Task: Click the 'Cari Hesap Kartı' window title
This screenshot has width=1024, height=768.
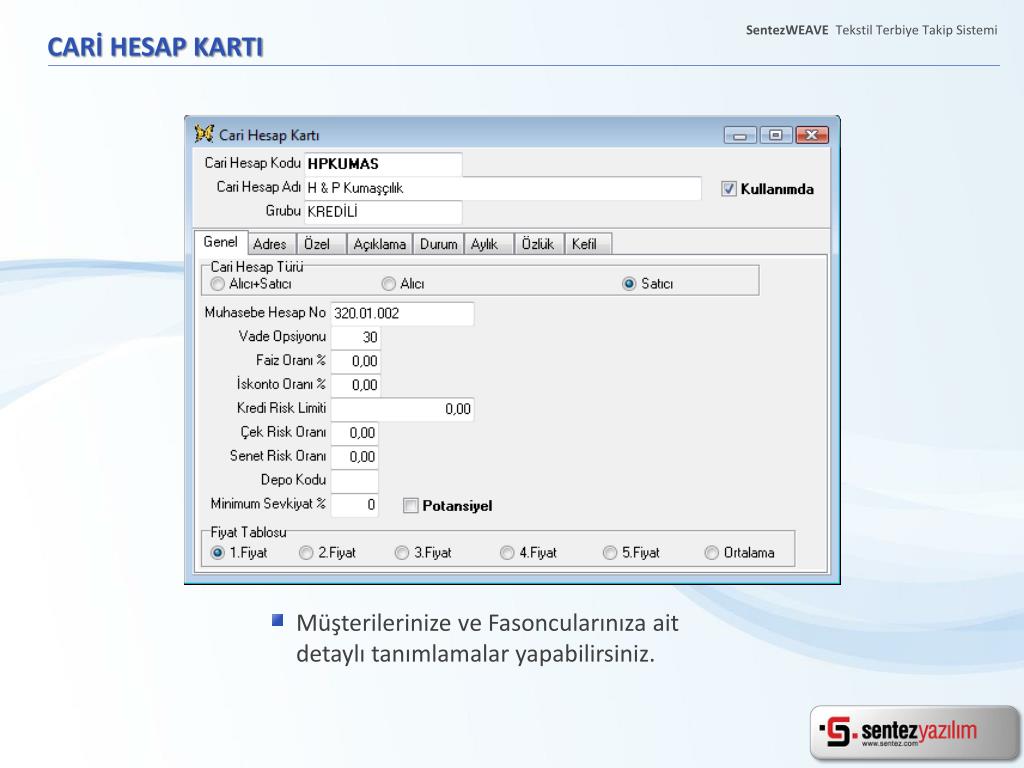Action: (269, 135)
